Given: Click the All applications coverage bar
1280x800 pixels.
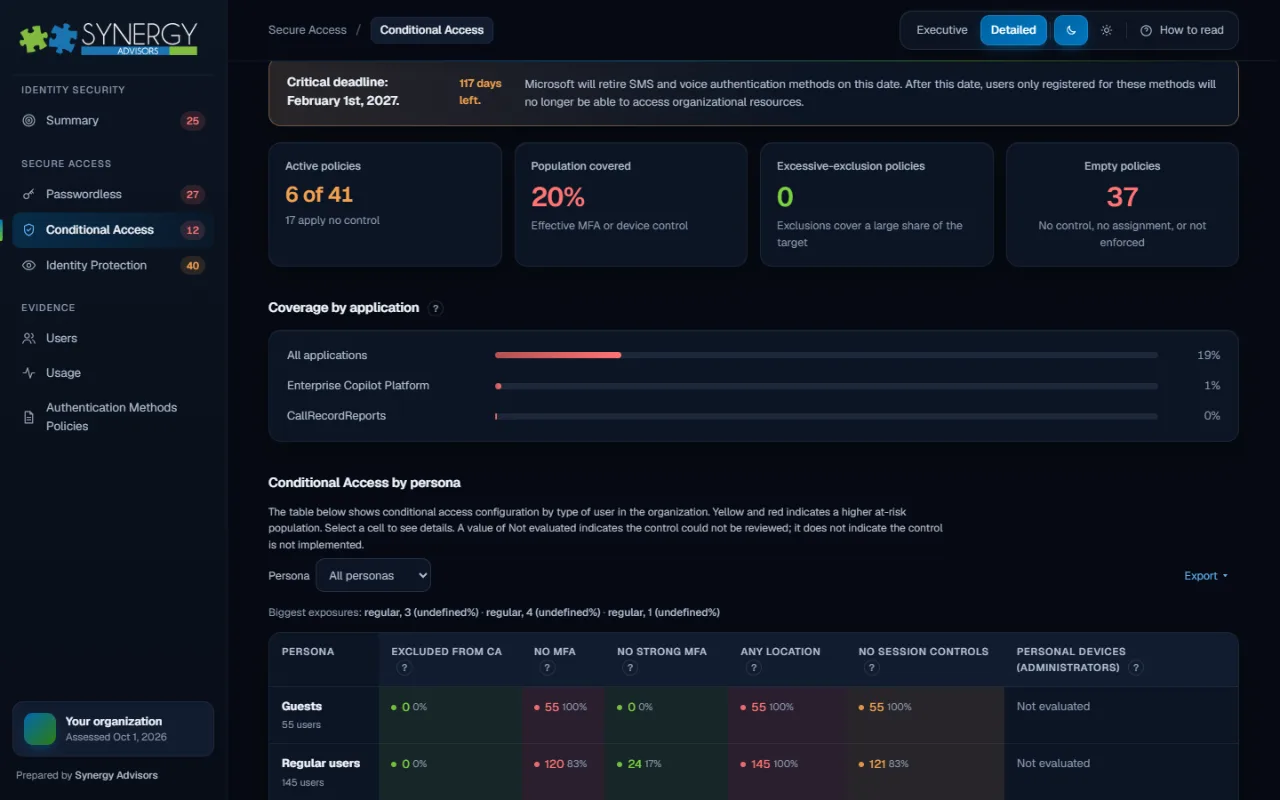Looking at the screenshot, I should [826, 355].
